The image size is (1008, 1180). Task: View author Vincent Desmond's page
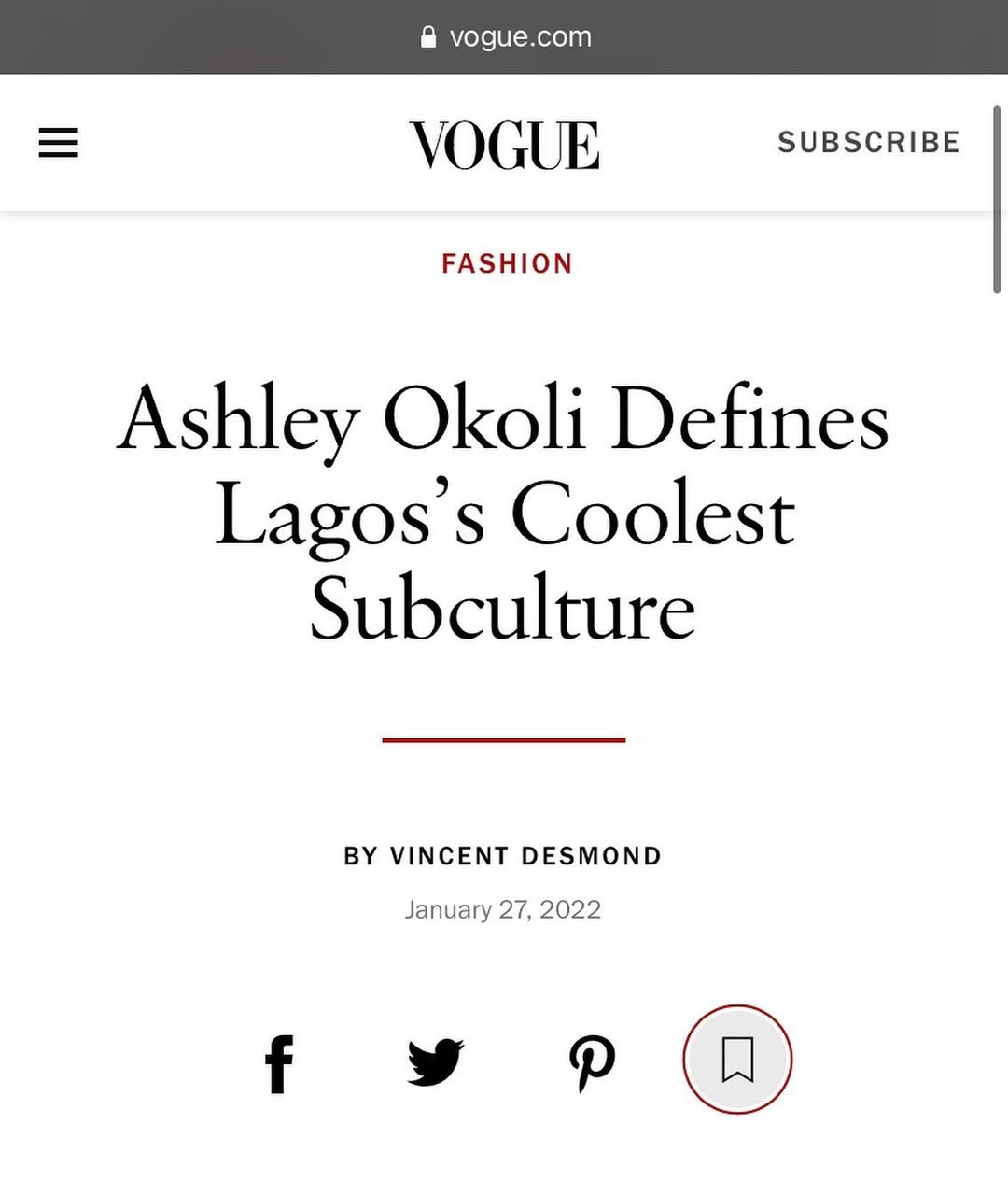pyautogui.click(x=525, y=856)
